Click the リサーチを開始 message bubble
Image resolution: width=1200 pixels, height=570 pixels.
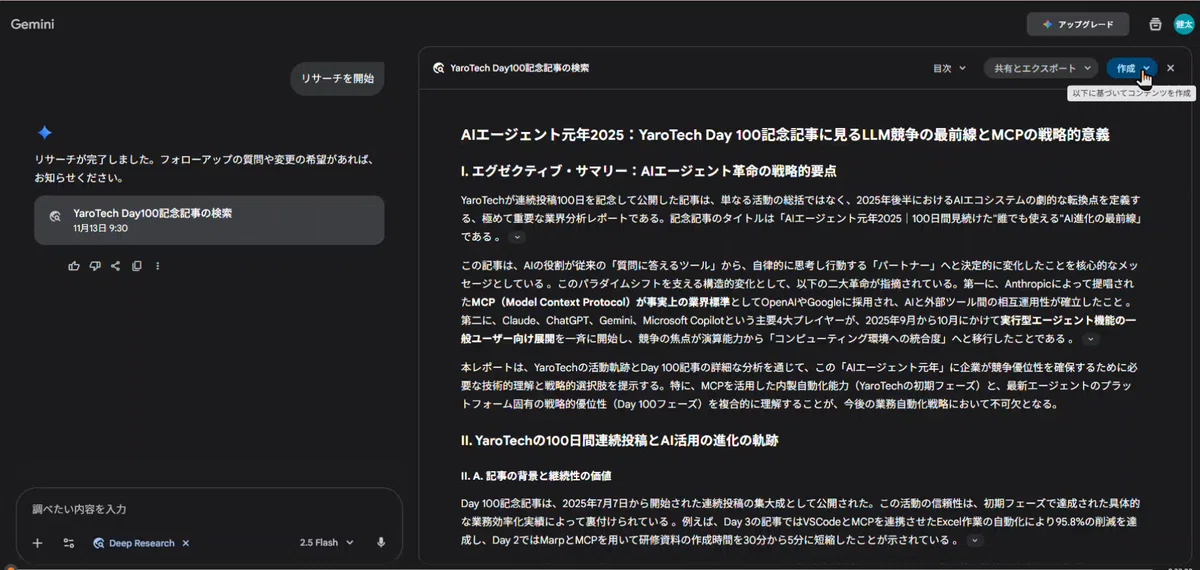coord(338,78)
